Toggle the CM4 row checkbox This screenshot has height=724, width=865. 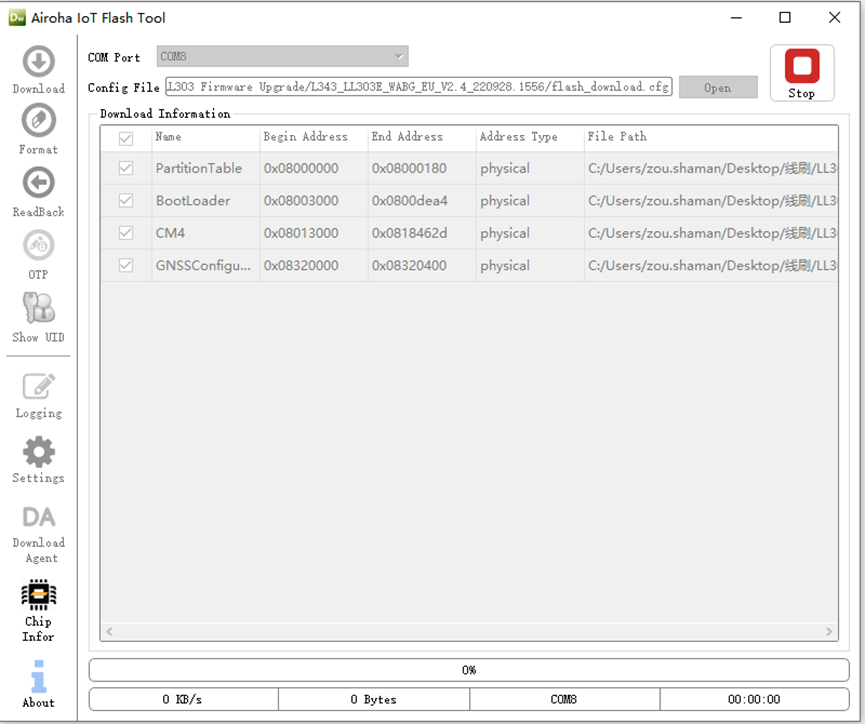[x=126, y=233]
